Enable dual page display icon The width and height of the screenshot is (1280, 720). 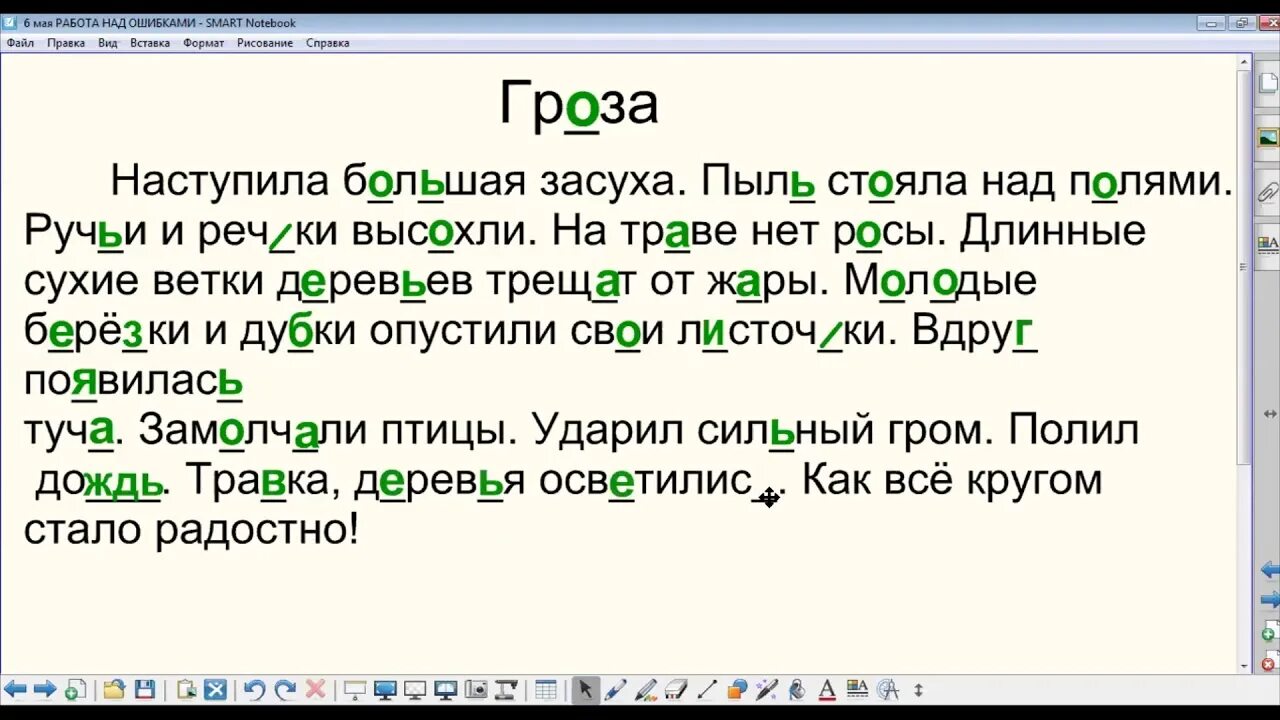[446, 689]
